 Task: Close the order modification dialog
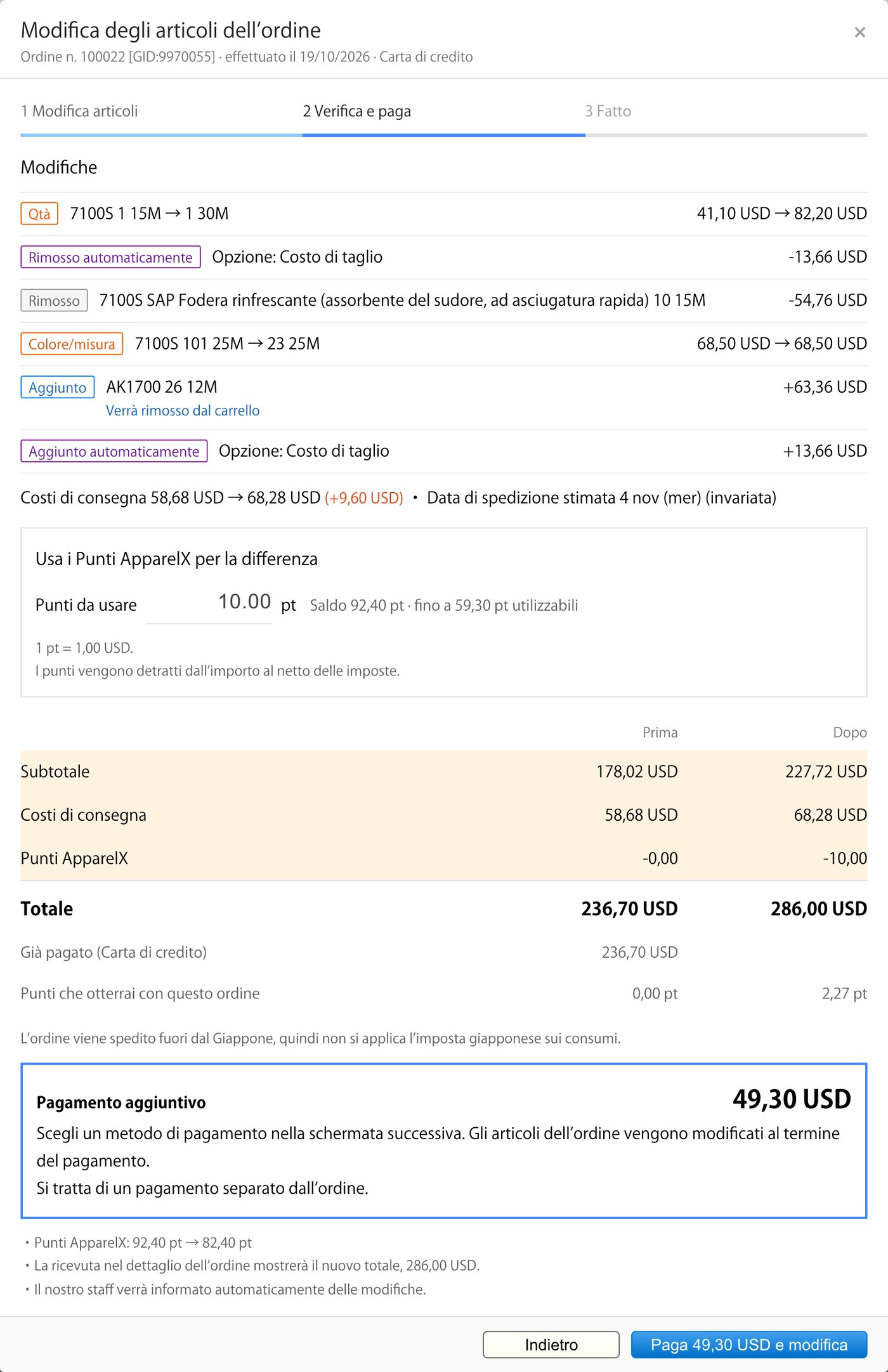tap(859, 32)
